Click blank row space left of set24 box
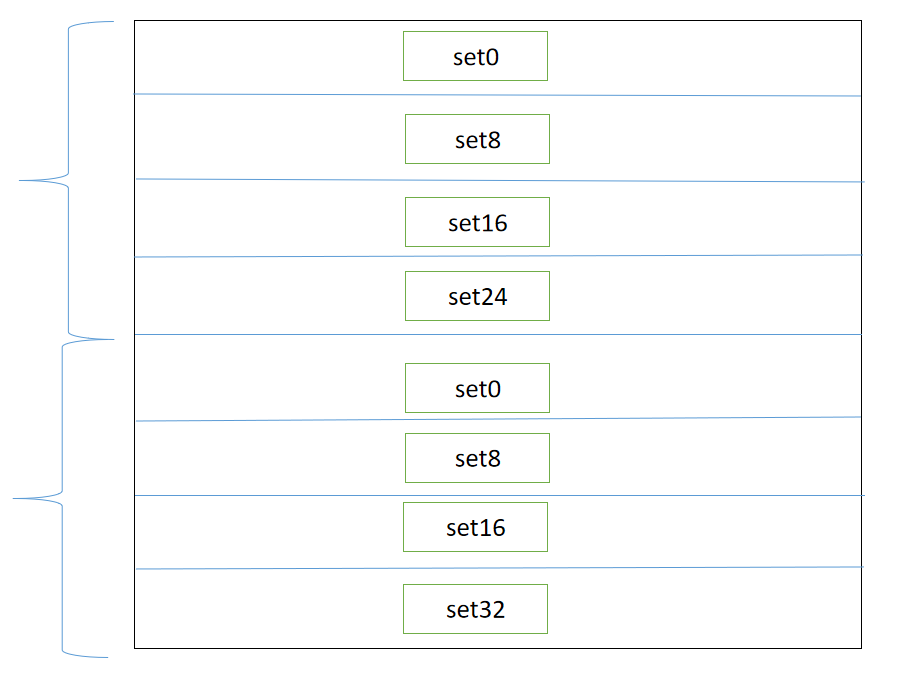 click(x=270, y=296)
